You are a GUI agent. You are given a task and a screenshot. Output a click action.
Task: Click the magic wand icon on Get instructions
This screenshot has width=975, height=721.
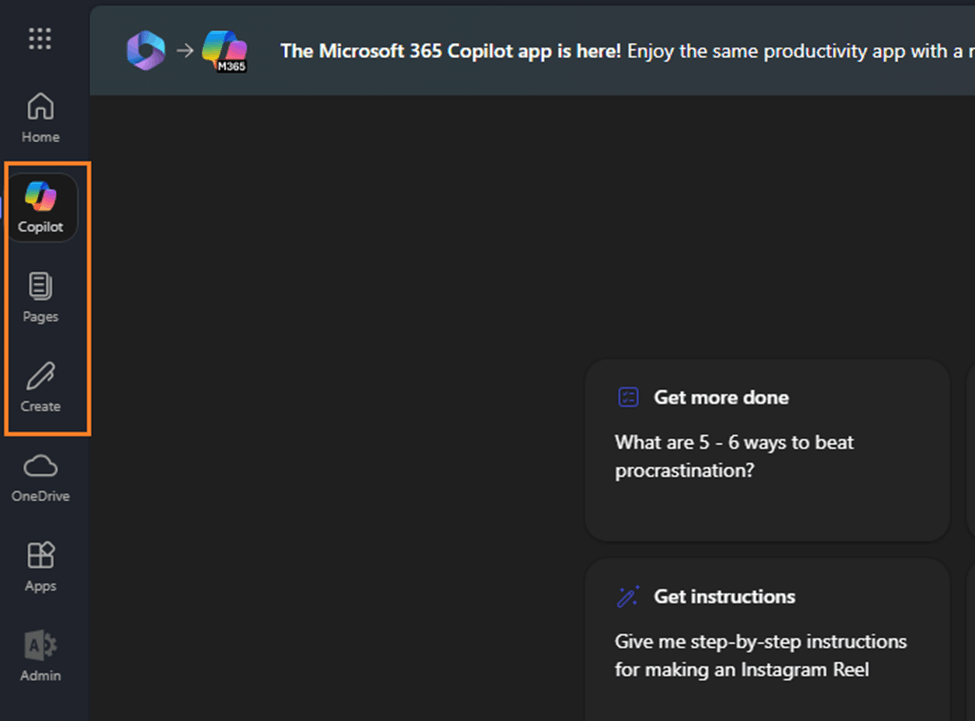[628, 597]
